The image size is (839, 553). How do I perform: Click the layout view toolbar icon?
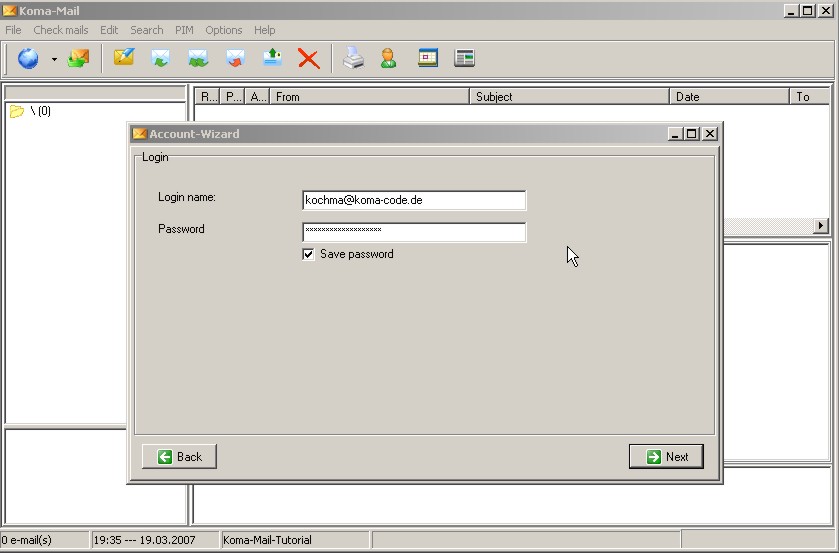click(x=464, y=58)
